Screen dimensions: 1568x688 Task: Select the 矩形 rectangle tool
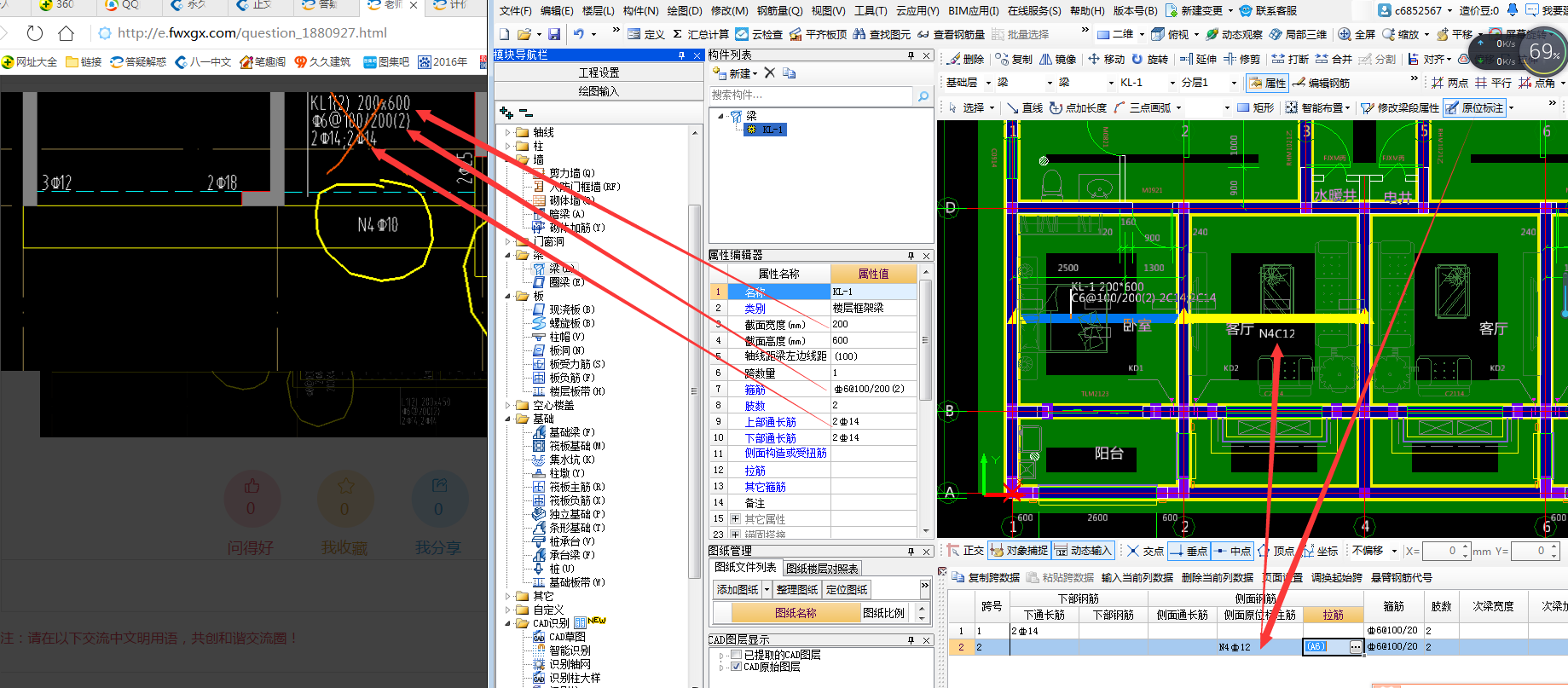pyautogui.click(x=1255, y=107)
